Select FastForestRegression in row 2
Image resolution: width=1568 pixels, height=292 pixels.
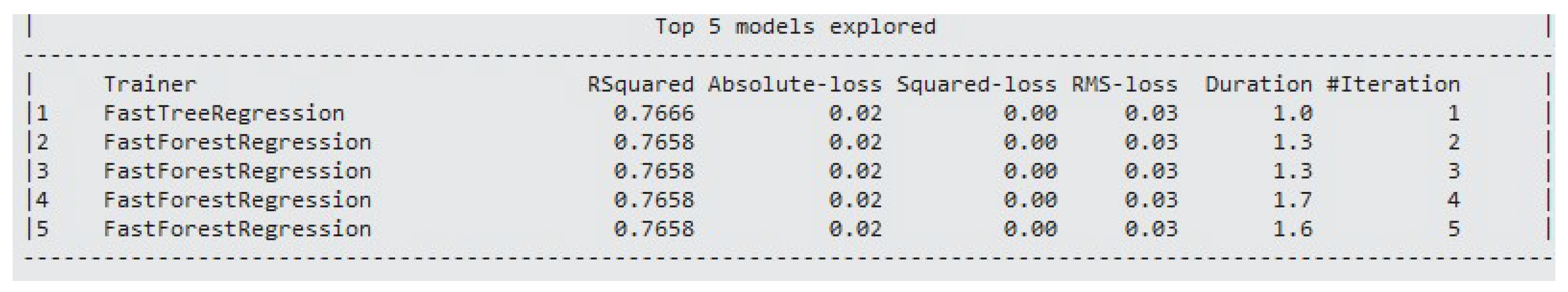(237, 142)
